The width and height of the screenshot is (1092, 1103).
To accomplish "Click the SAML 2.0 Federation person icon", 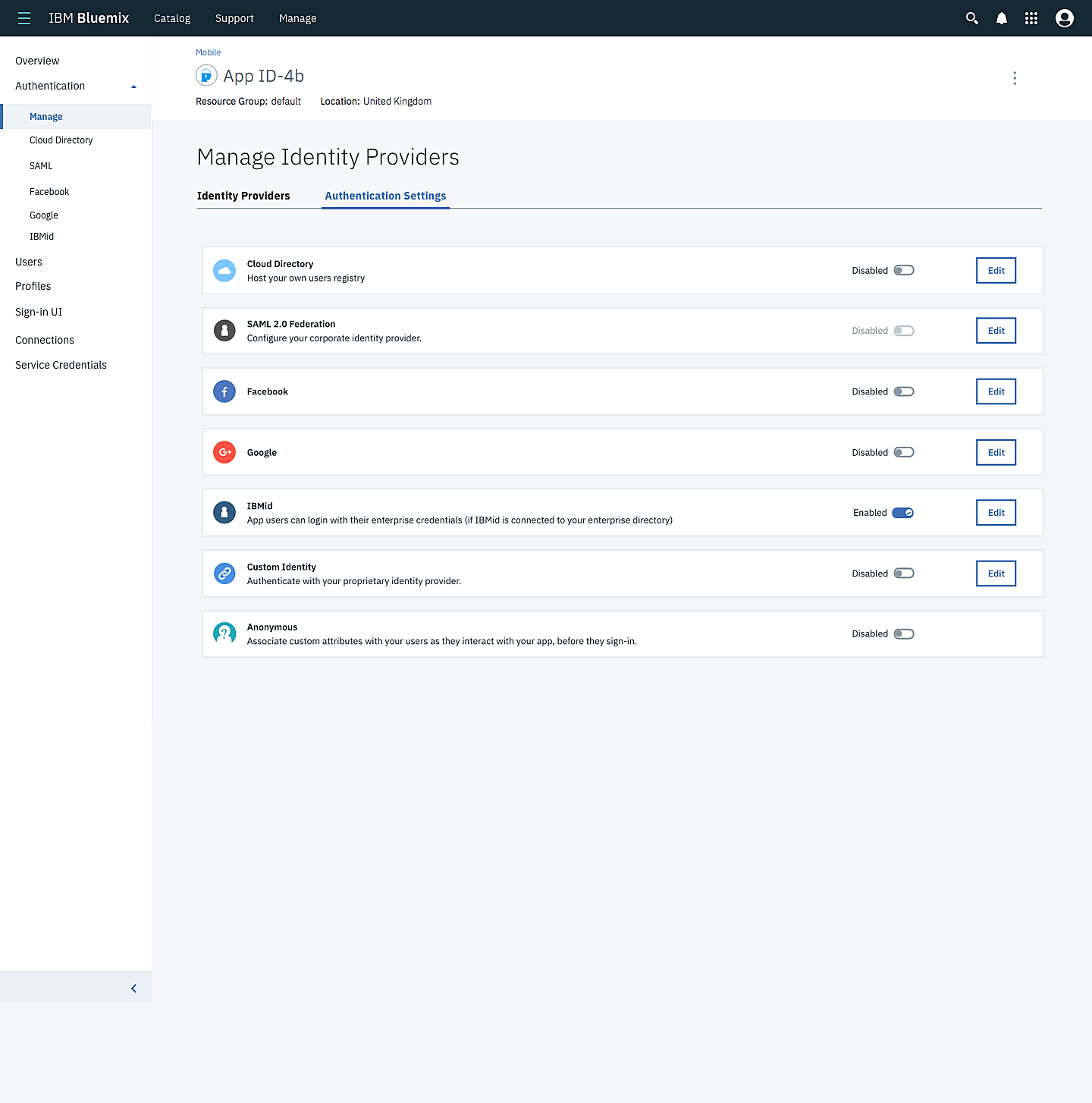I will click(224, 331).
